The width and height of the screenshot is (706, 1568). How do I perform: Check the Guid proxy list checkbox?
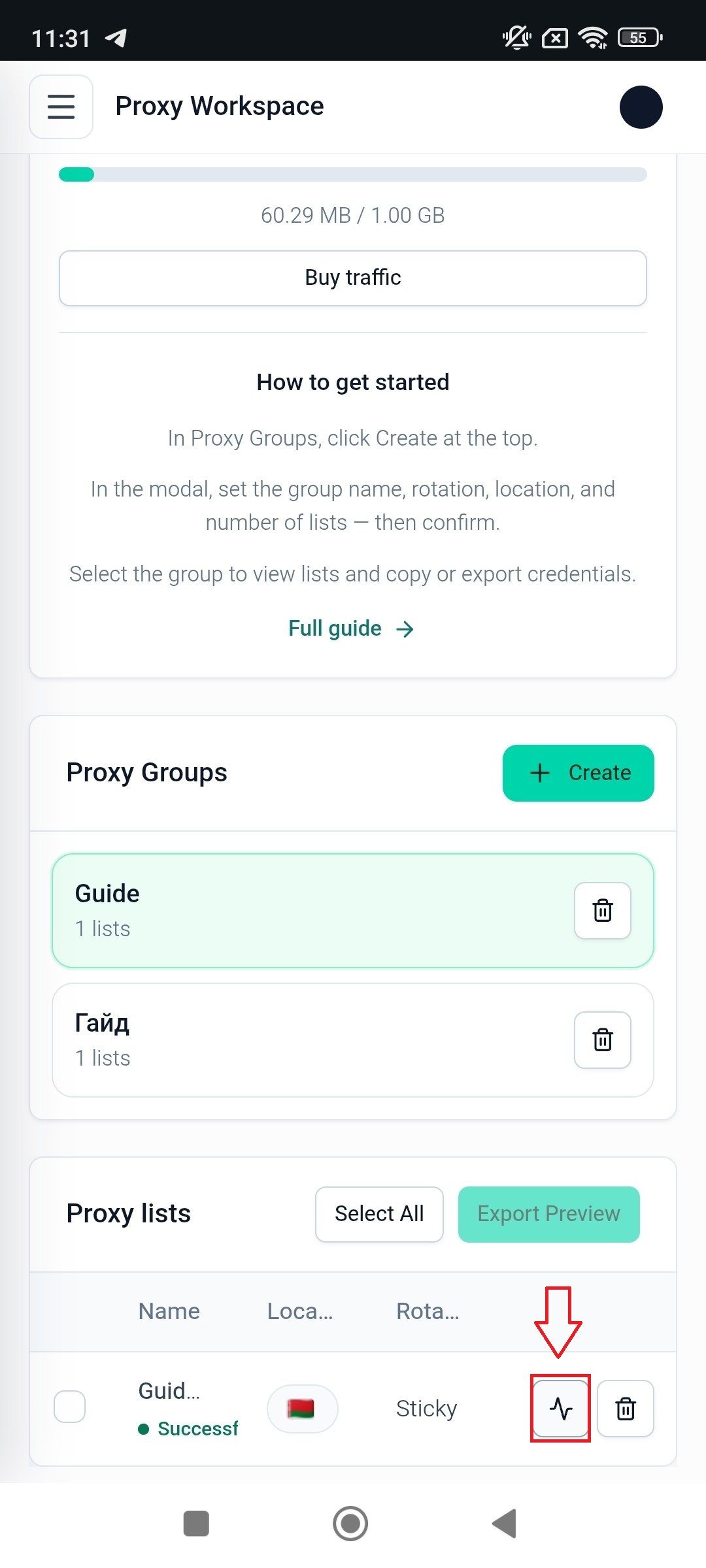pos(70,1406)
